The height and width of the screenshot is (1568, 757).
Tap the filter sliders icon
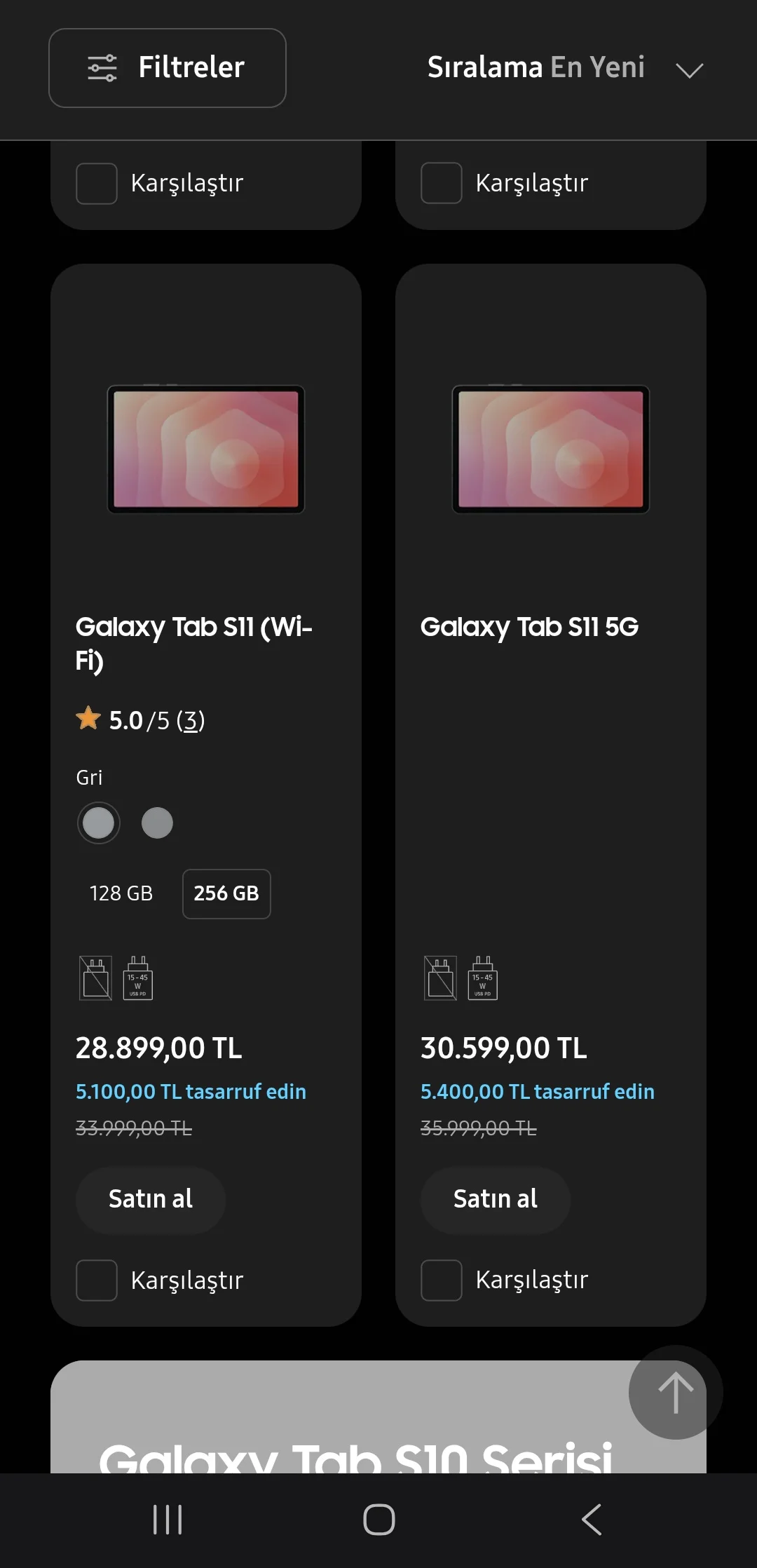(x=102, y=68)
